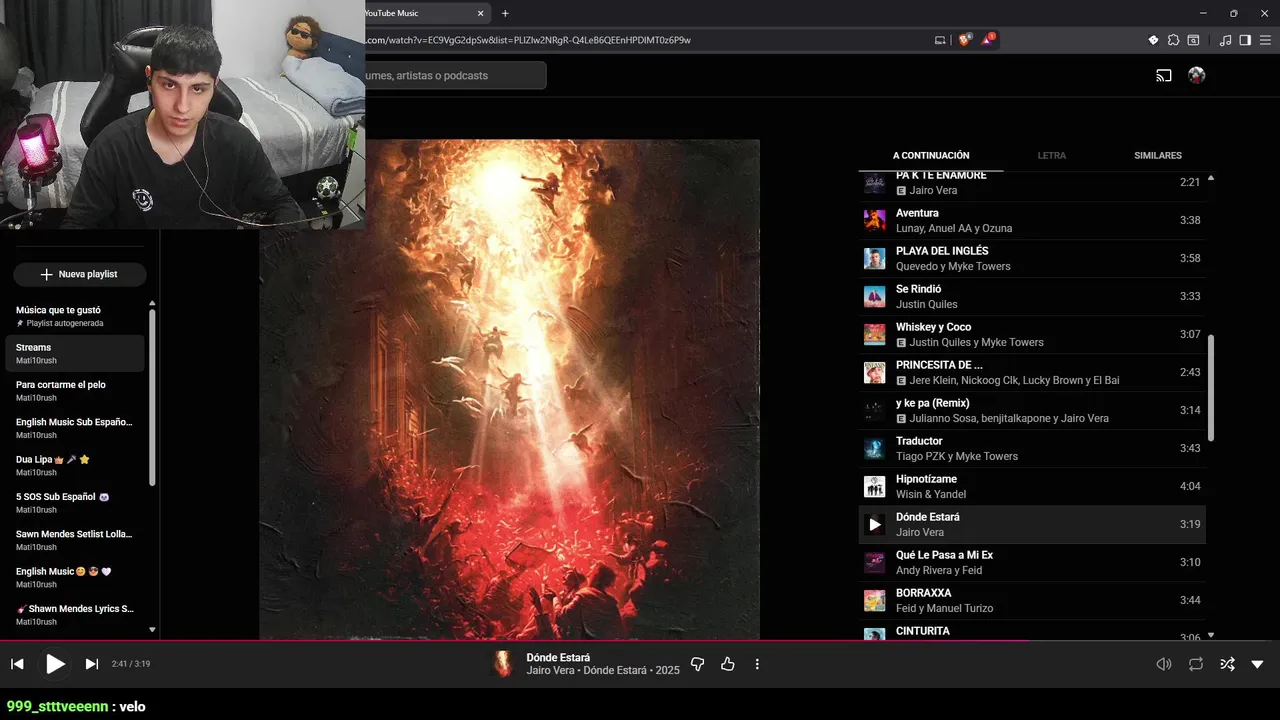This screenshot has width=1280, height=720.
Task: Open Para cortarme el pelo playlist
Action: click(x=75, y=390)
